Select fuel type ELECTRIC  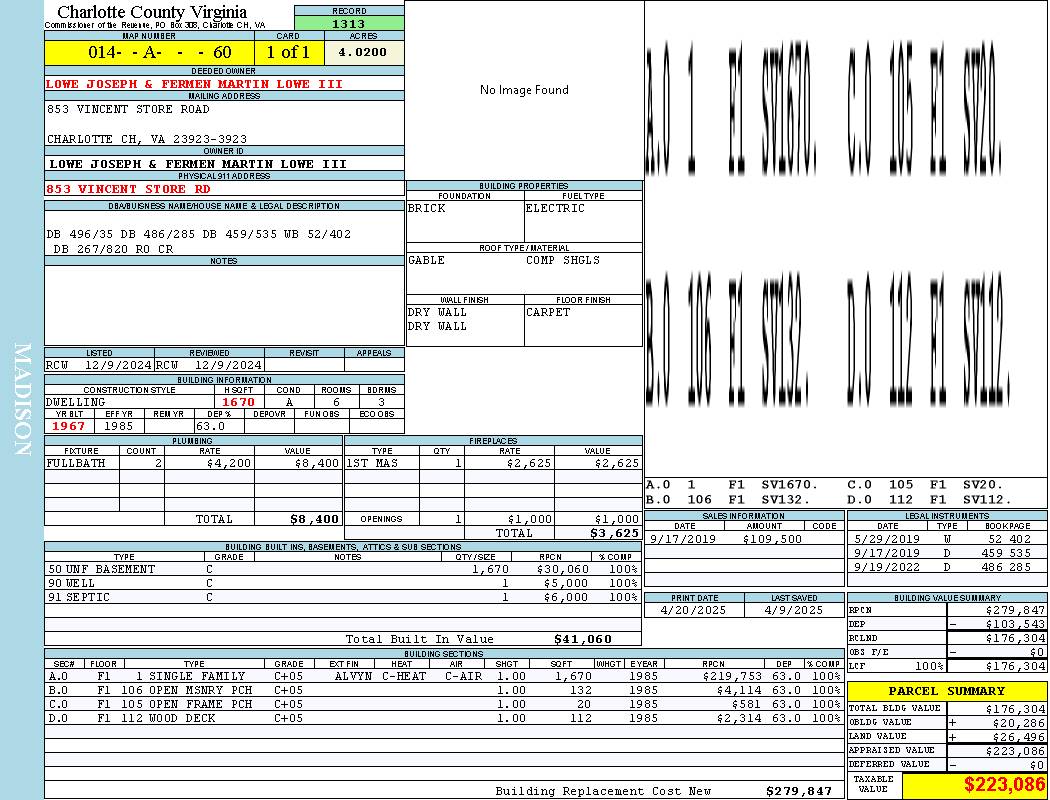555,208
